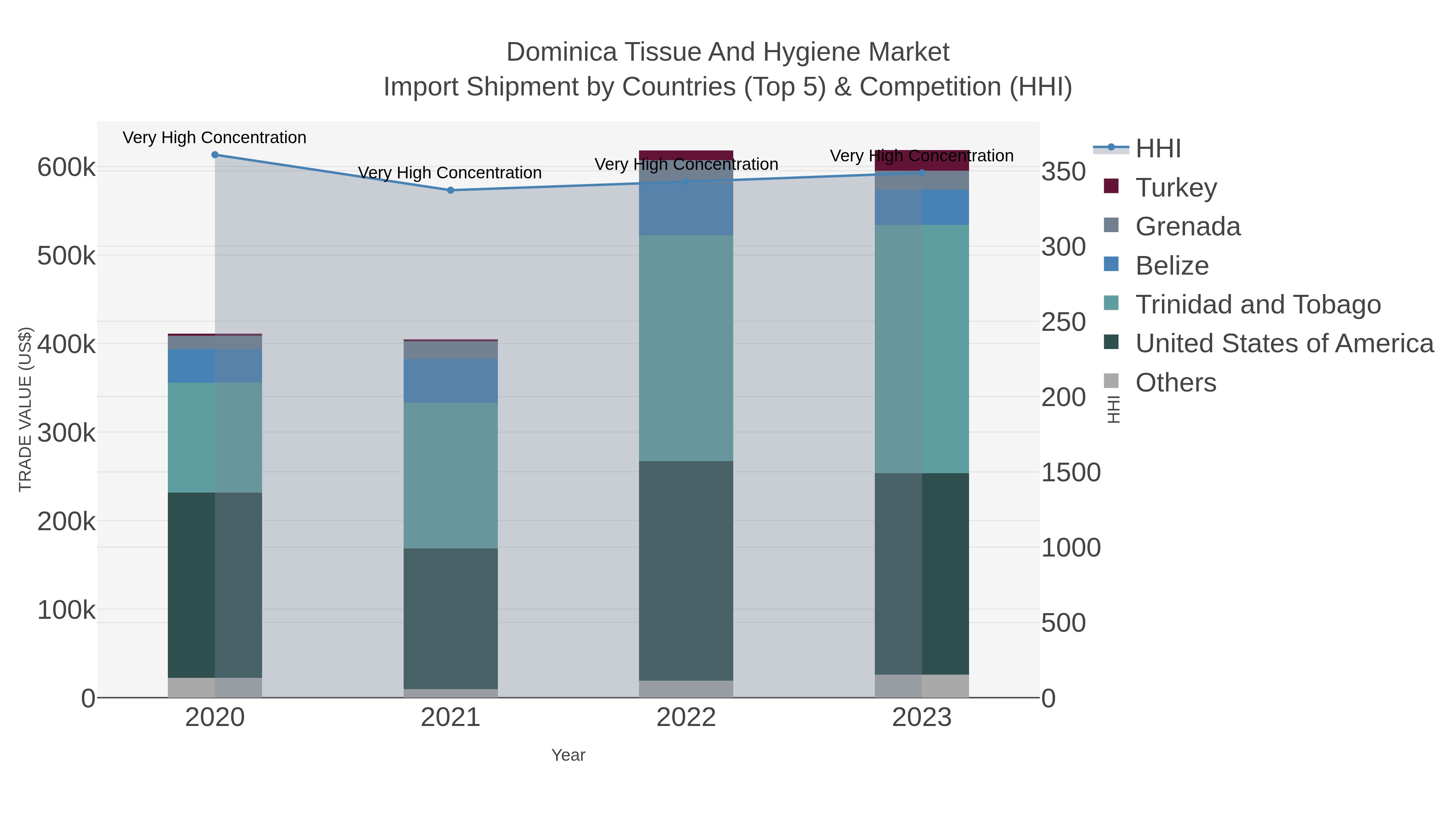Image resolution: width=1456 pixels, height=819 pixels.
Task: Select the 2023 HHI data point
Action: point(922,173)
